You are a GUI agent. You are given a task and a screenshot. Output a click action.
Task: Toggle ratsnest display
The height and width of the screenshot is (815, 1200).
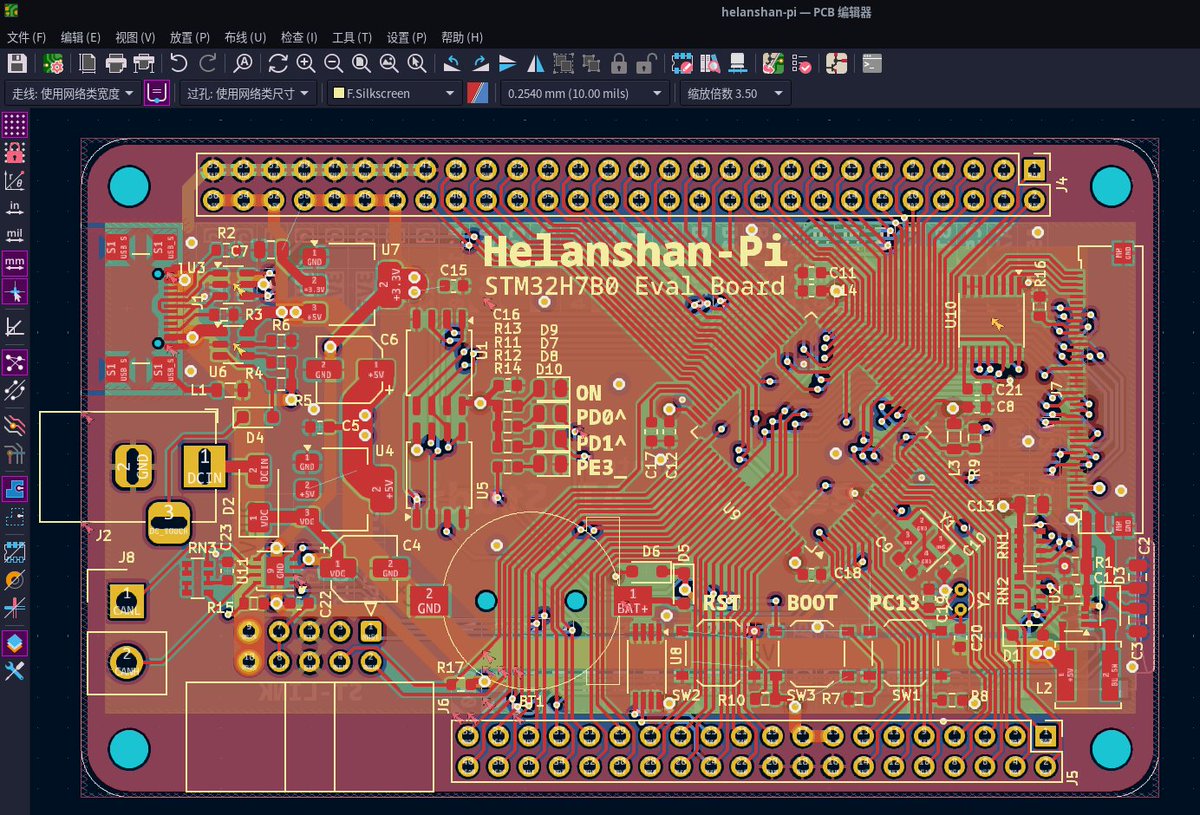14,362
